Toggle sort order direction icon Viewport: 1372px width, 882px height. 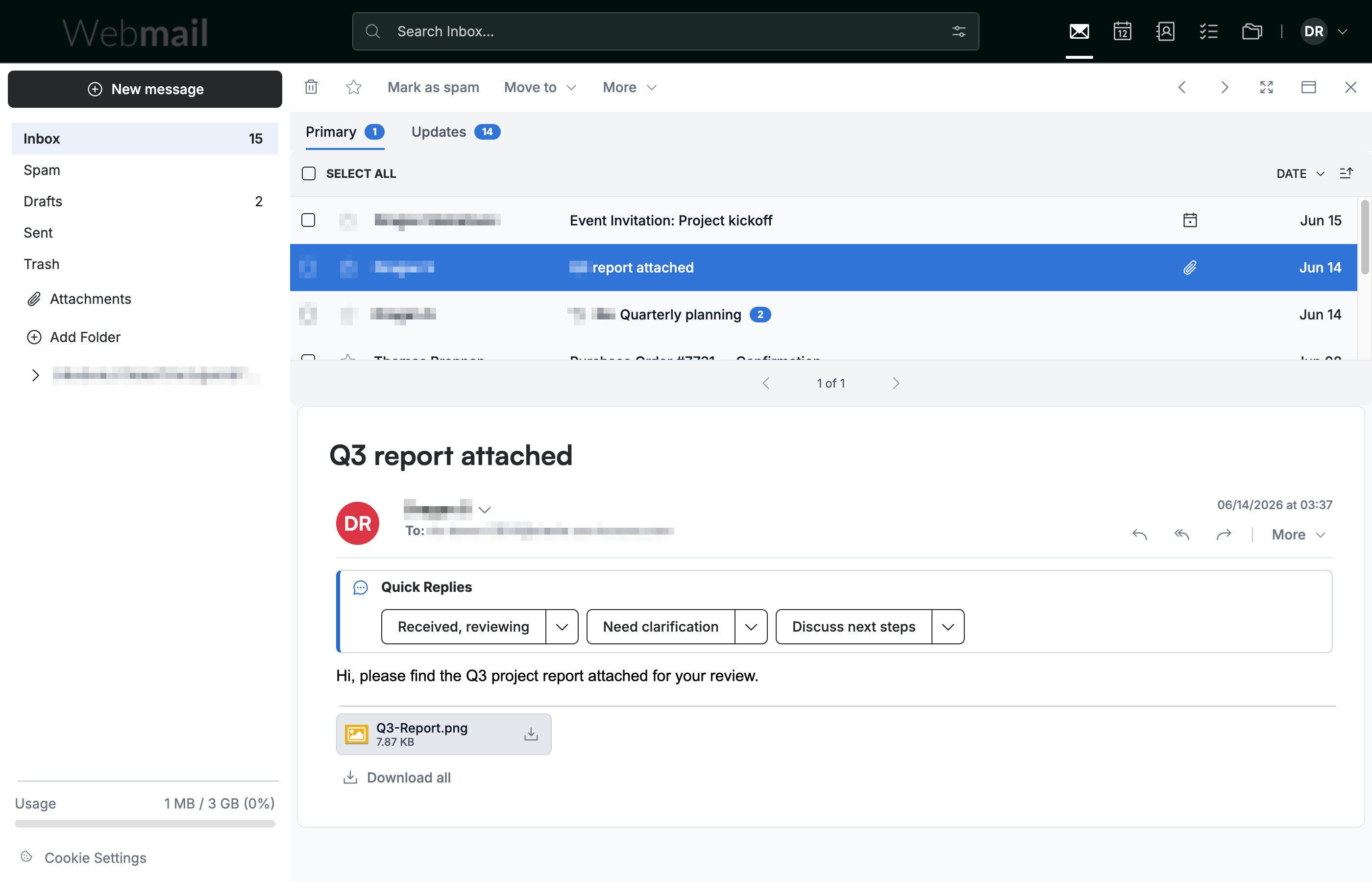(x=1346, y=173)
